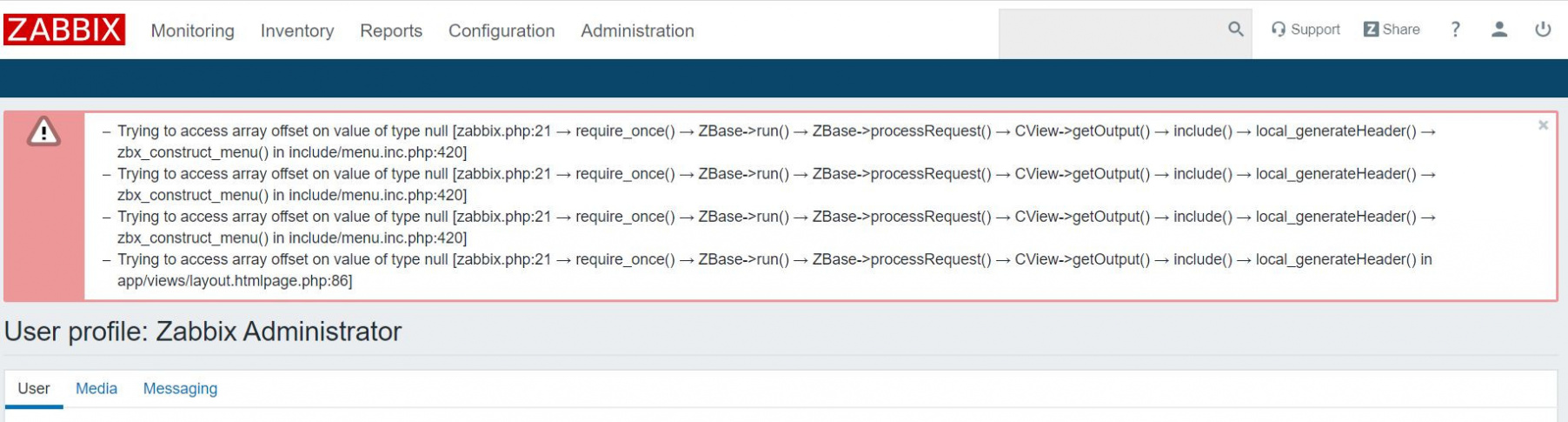Click the magnifying glass search icon
The height and width of the screenshot is (422, 1568).
[x=1235, y=30]
